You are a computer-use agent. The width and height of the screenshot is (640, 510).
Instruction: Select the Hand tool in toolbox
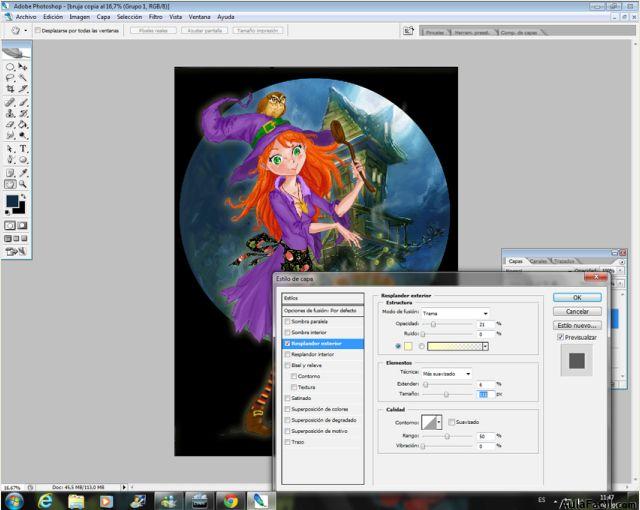(x=10, y=184)
